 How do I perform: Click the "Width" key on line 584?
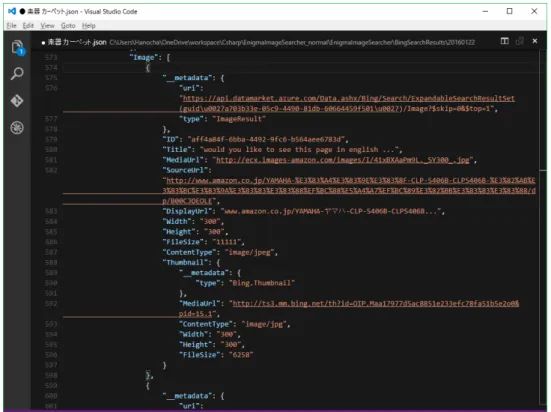(177, 221)
